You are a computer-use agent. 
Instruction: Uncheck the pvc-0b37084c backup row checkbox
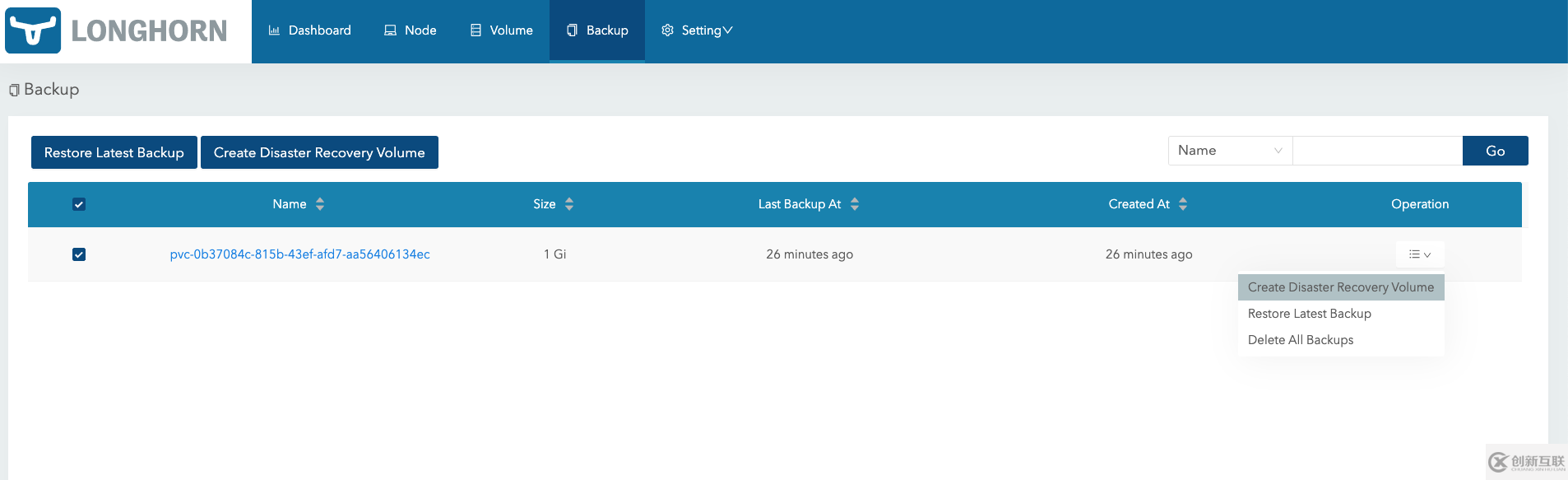pyautogui.click(x=79, y=254)
